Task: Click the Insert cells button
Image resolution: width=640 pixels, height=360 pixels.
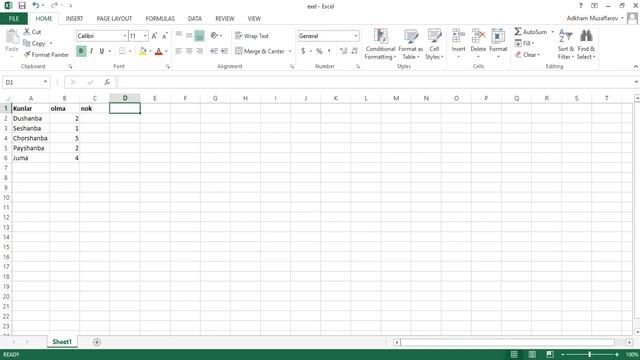Action: [x=458, y=44]
